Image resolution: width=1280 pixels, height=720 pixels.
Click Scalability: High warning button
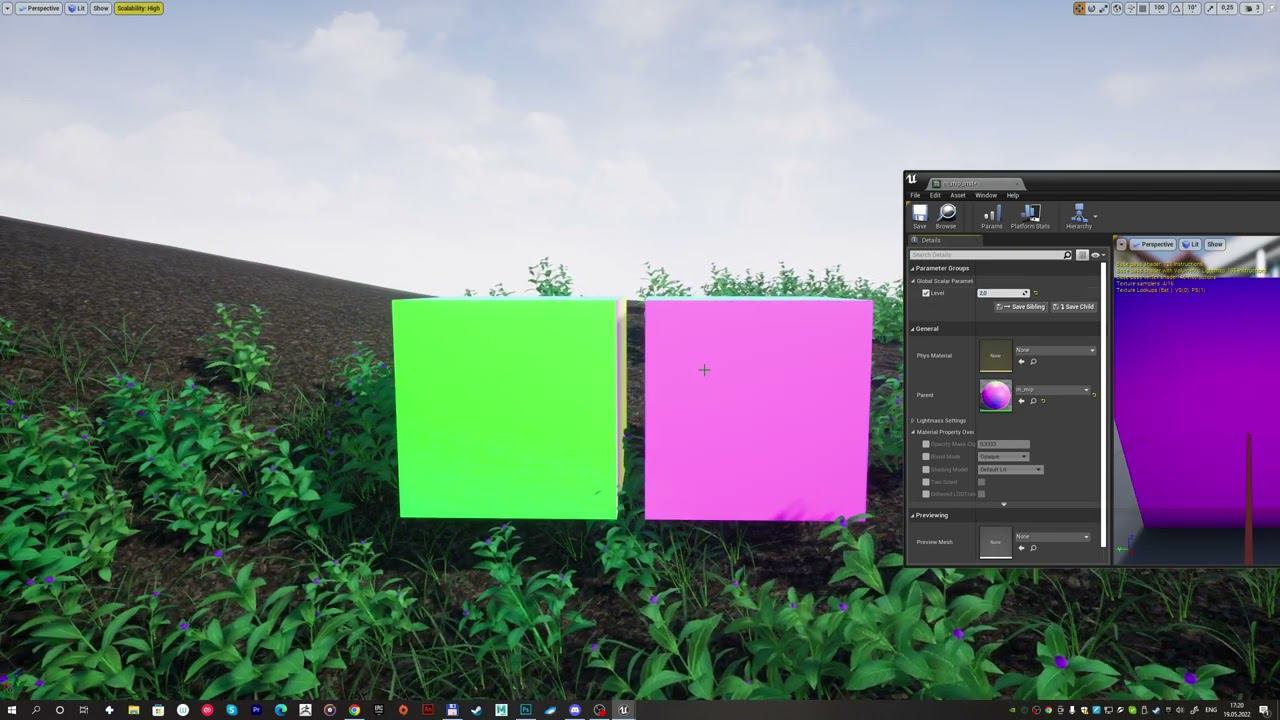pos(138,8)
